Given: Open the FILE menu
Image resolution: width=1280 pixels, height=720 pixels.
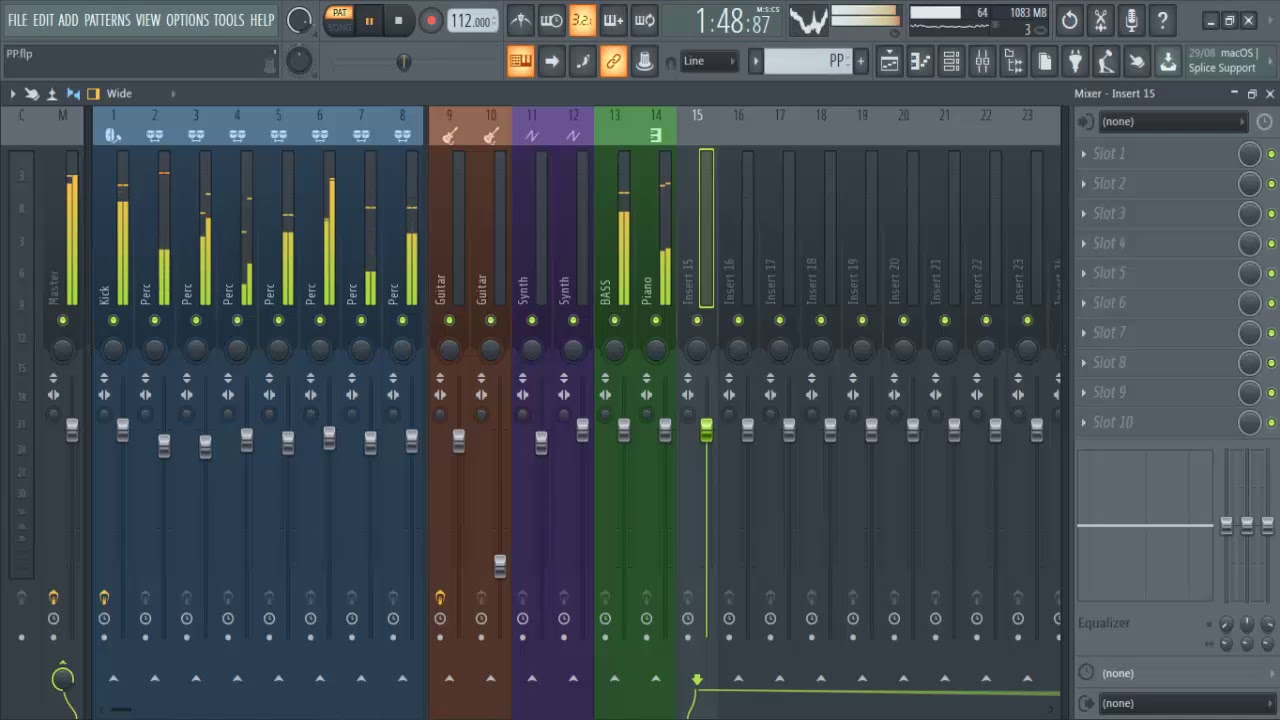Looking at the screenshot, I should (x=18, y=20).
